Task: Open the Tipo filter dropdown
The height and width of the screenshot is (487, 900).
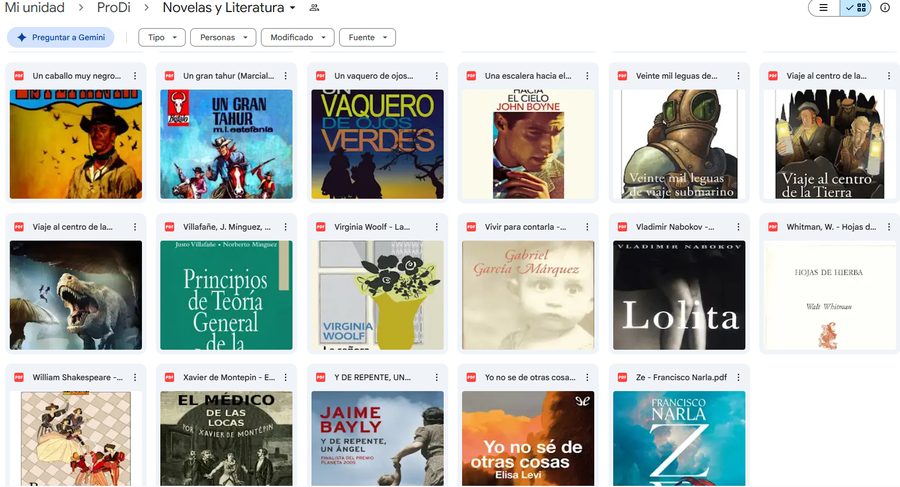Action: tap(162, 37)
